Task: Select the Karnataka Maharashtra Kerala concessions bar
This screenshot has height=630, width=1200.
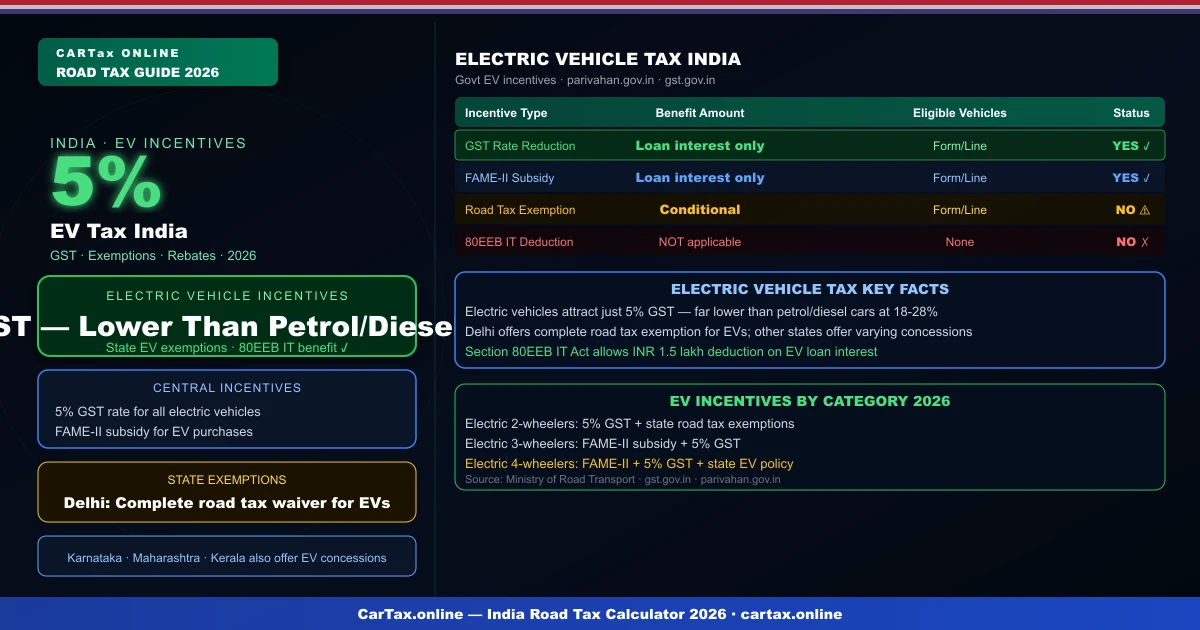Action: click(x=227, y=556)
